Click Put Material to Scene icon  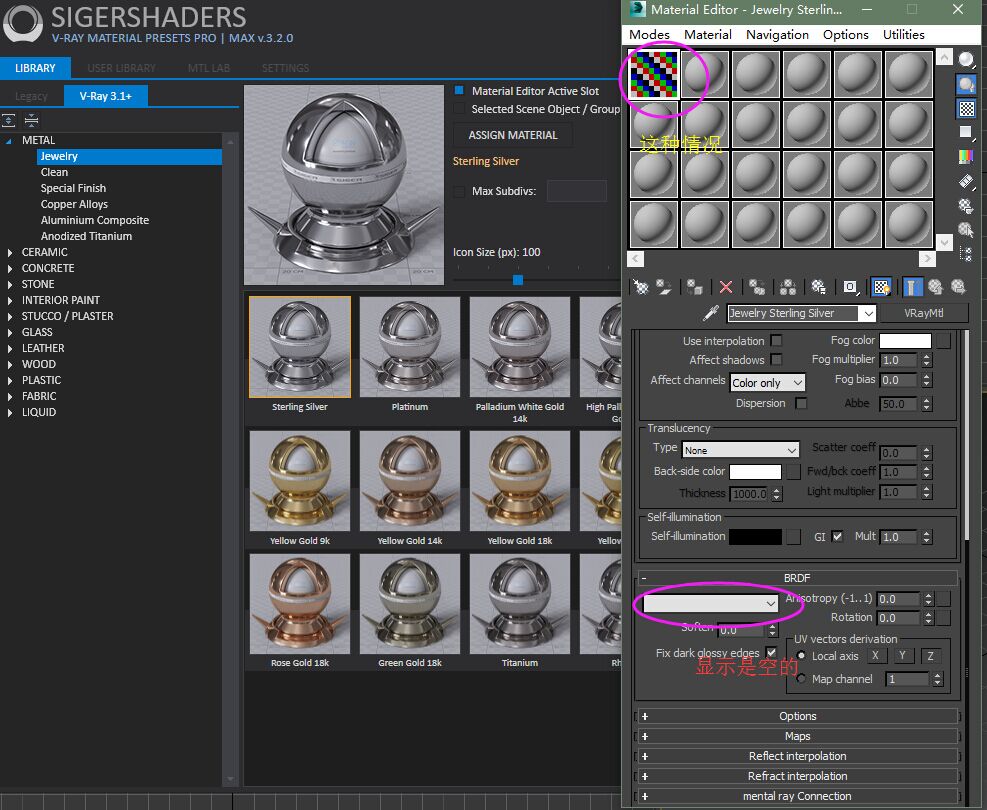point(664,287)
